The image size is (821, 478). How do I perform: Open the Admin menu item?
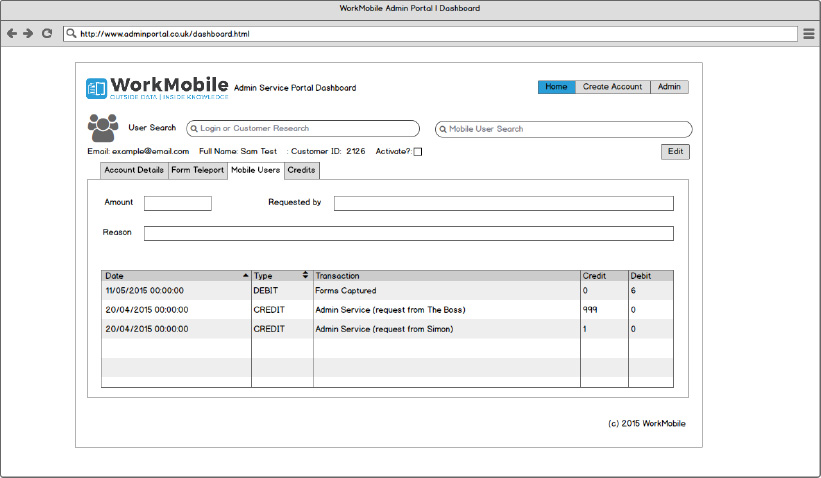coord(669,87)
